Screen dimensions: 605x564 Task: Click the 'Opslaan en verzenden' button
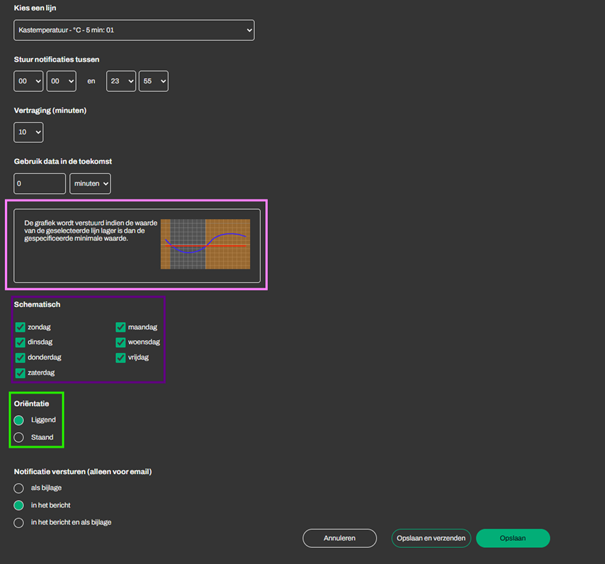[431, 538]
